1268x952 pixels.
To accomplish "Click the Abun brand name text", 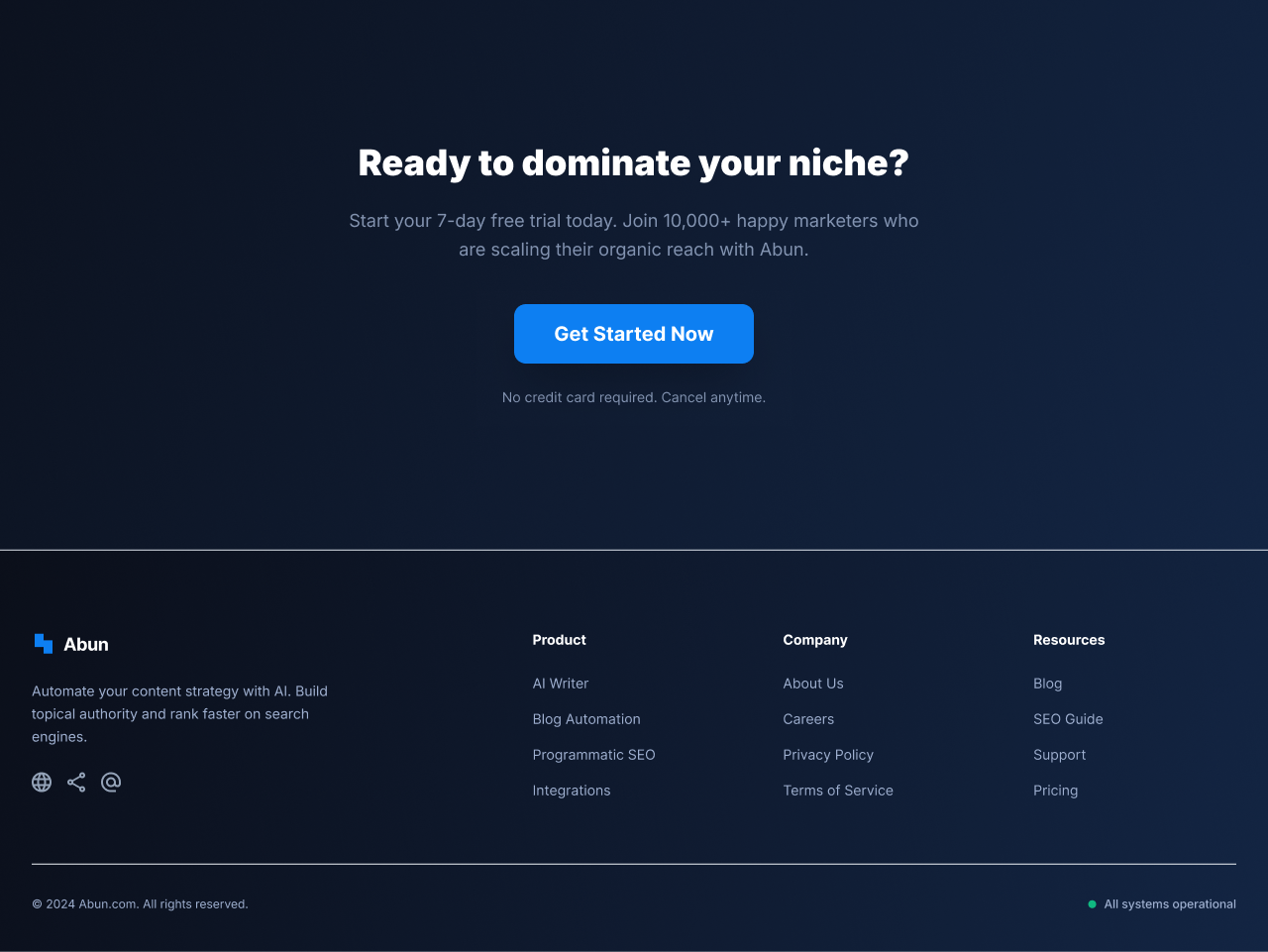I will [x=86, y=644].
